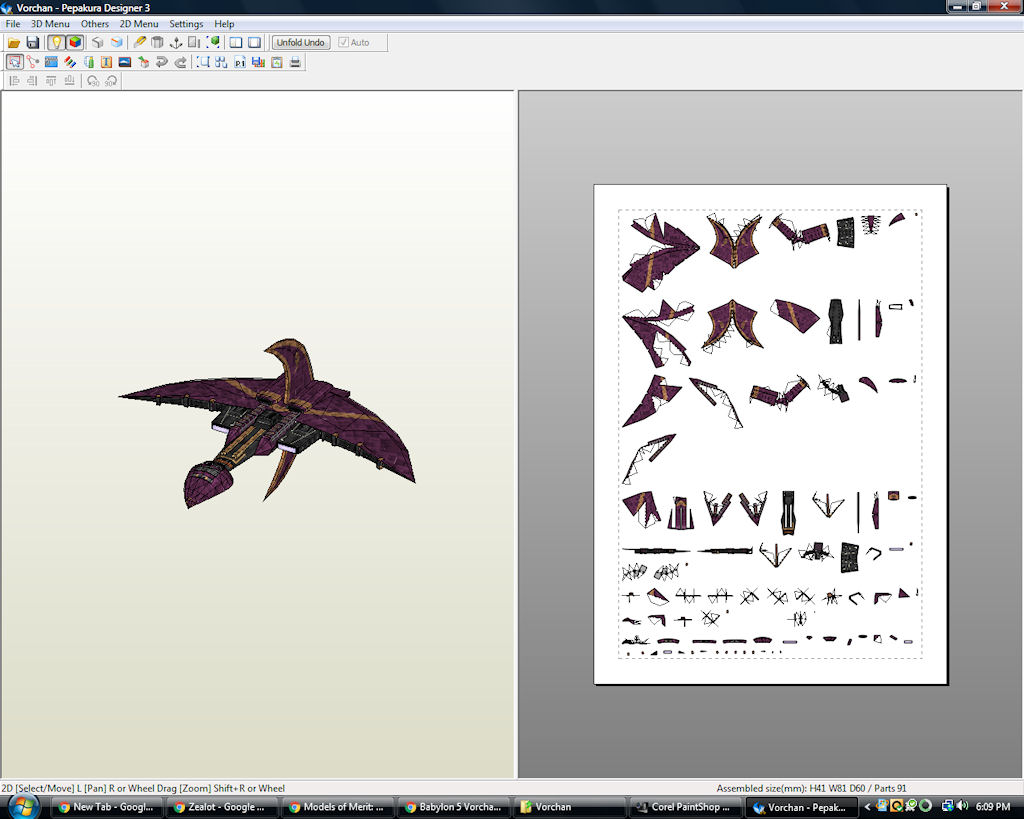Switch to 'Babylon 5 Vorcha...' taskbar window

453,807
